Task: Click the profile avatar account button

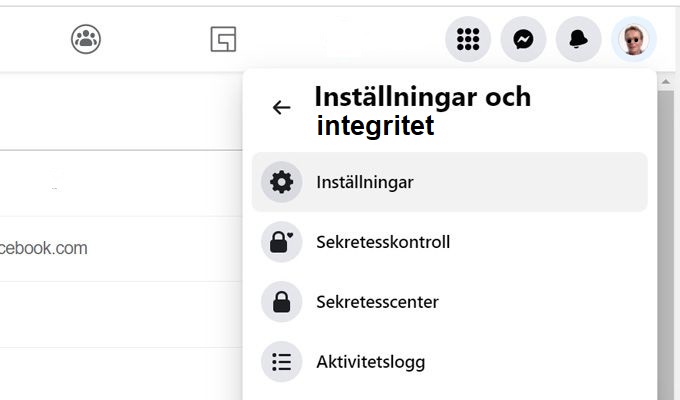Action: tap(634, 39)
